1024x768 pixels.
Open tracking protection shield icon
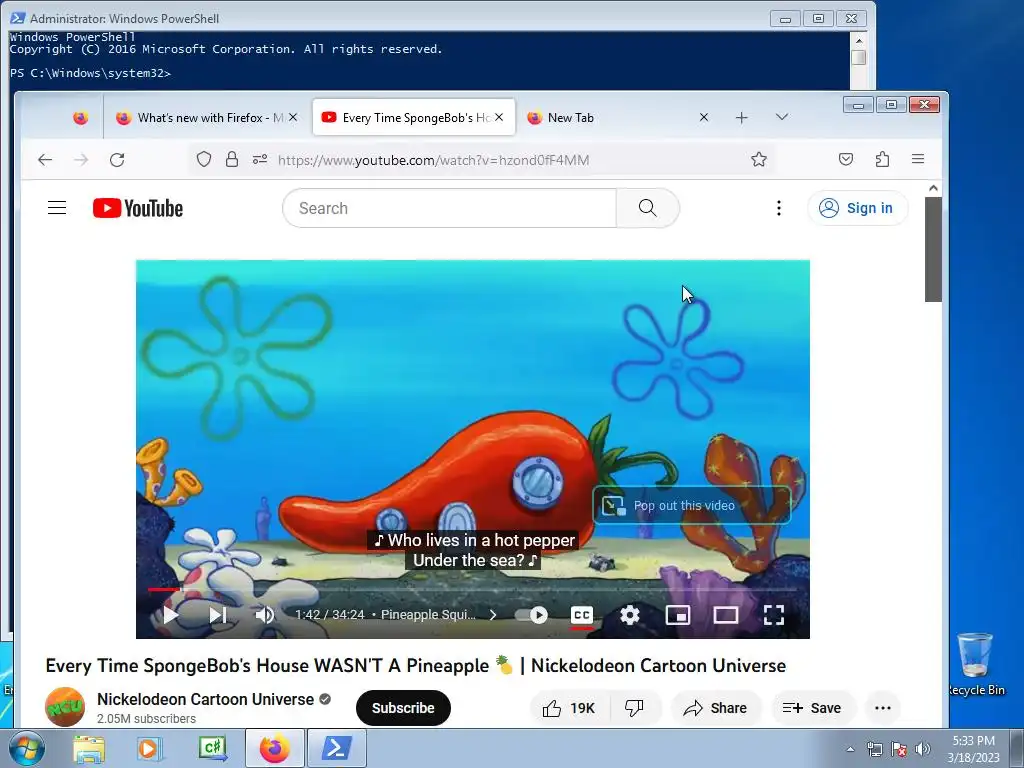204,159
